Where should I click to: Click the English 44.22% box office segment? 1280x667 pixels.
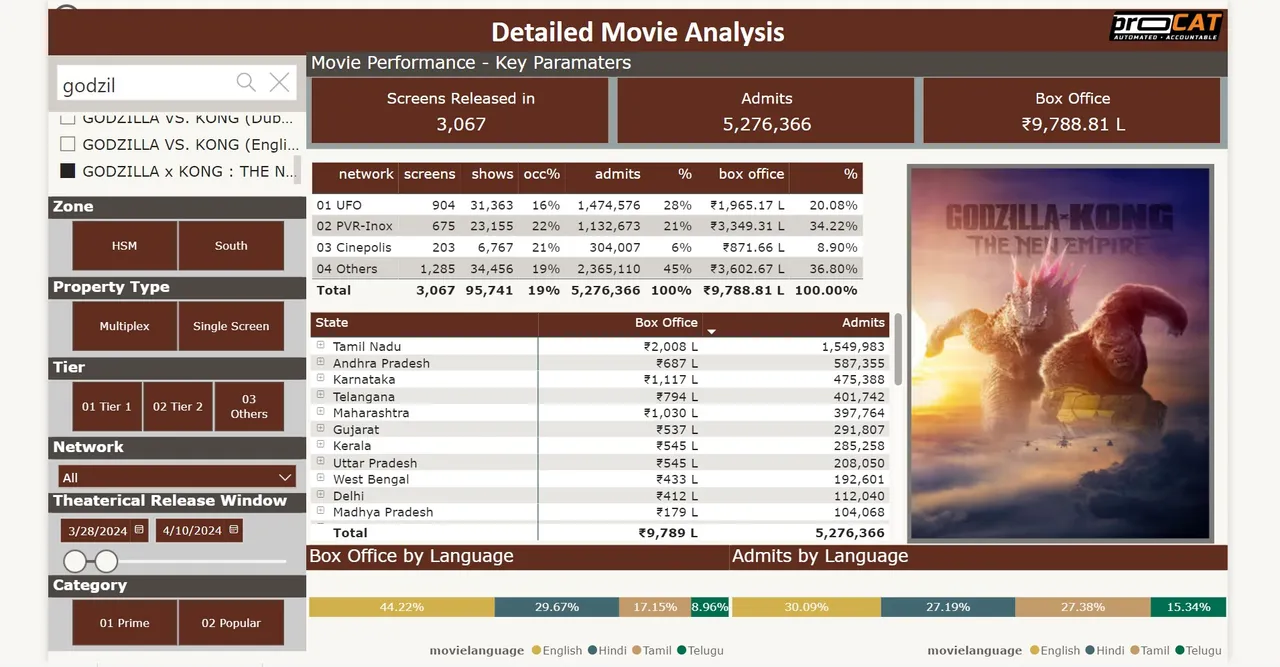(402, 607)
